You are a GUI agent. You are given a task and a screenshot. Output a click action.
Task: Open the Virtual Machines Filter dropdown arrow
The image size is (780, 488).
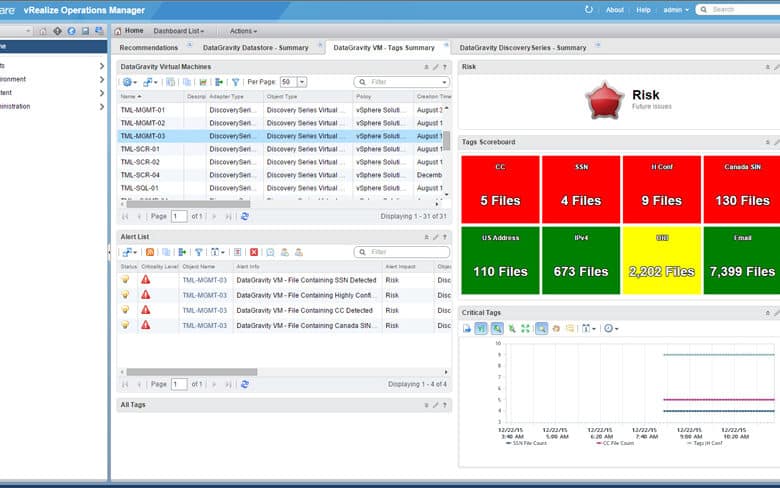444,82
